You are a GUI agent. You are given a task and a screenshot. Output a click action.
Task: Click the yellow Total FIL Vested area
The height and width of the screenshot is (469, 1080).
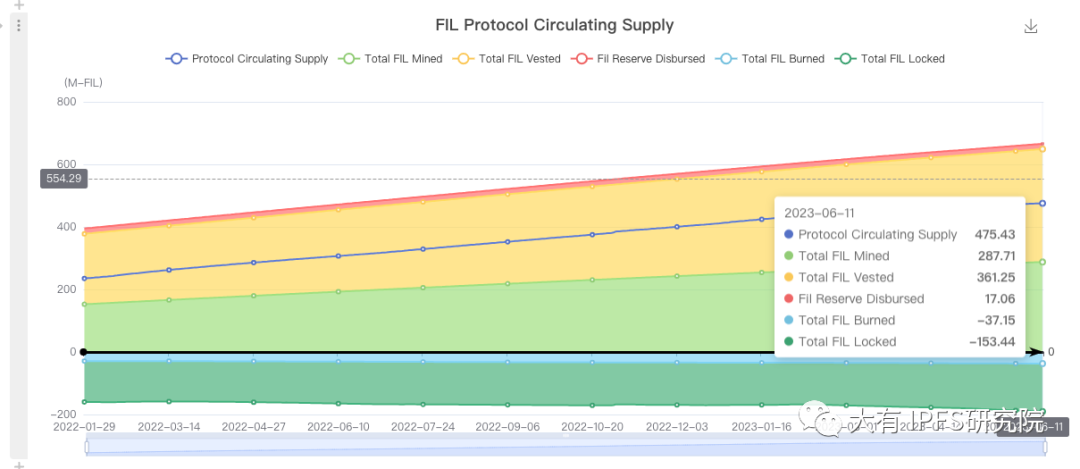click(400, 250)
